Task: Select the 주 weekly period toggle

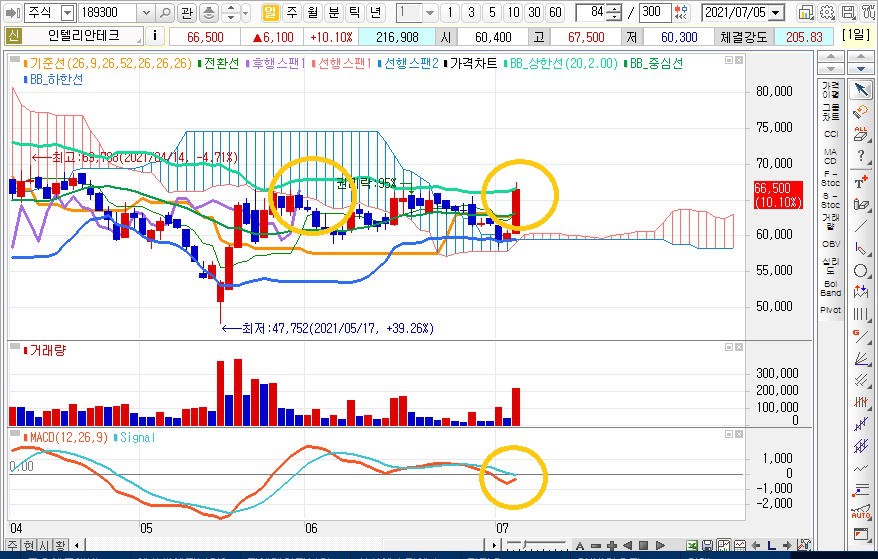Action: pyautogui.click(x=291, y=12)
